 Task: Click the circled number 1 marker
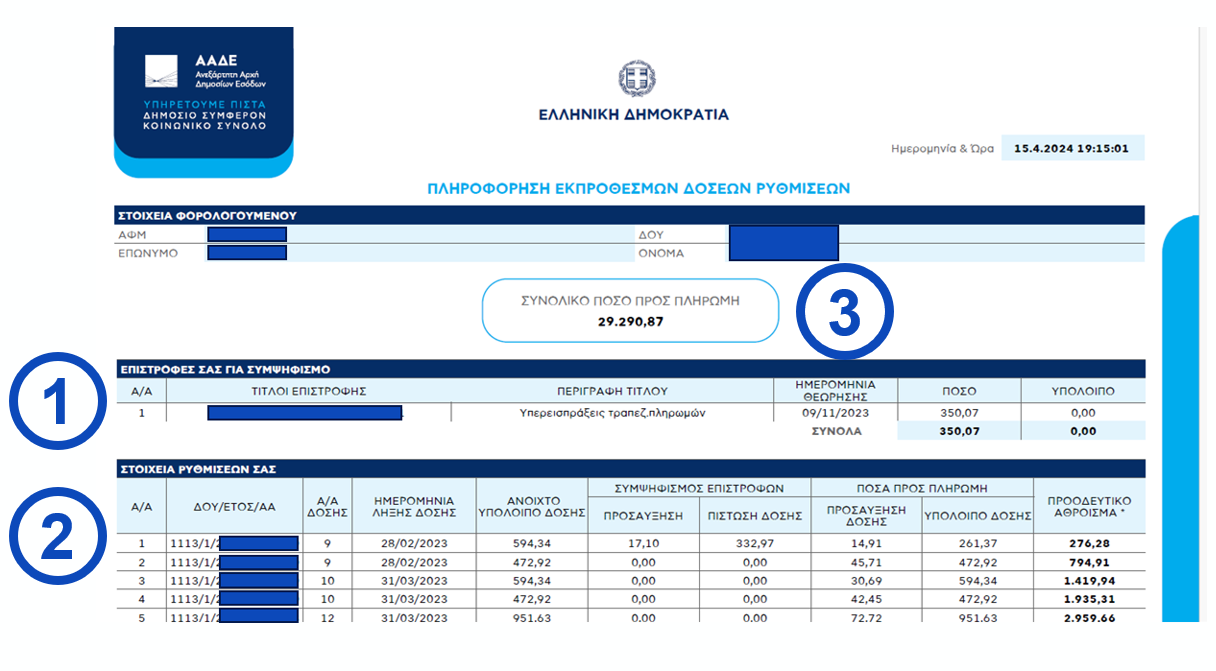click(57, 403)
